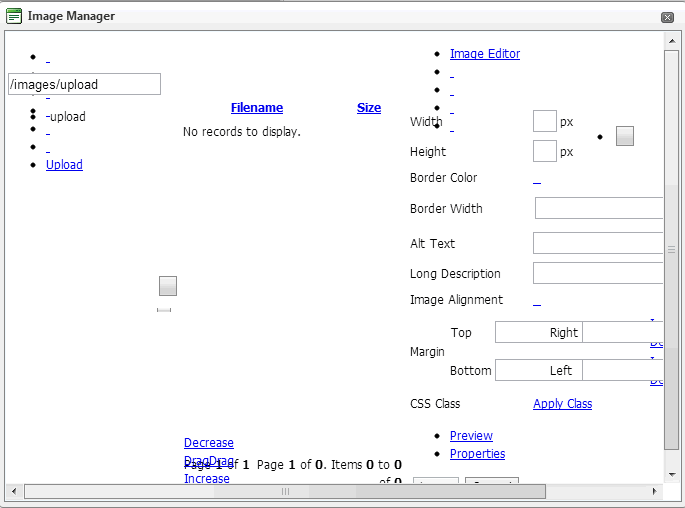Close the Image Manager dialog
This screenshot has width=685, height=508.
667,17
